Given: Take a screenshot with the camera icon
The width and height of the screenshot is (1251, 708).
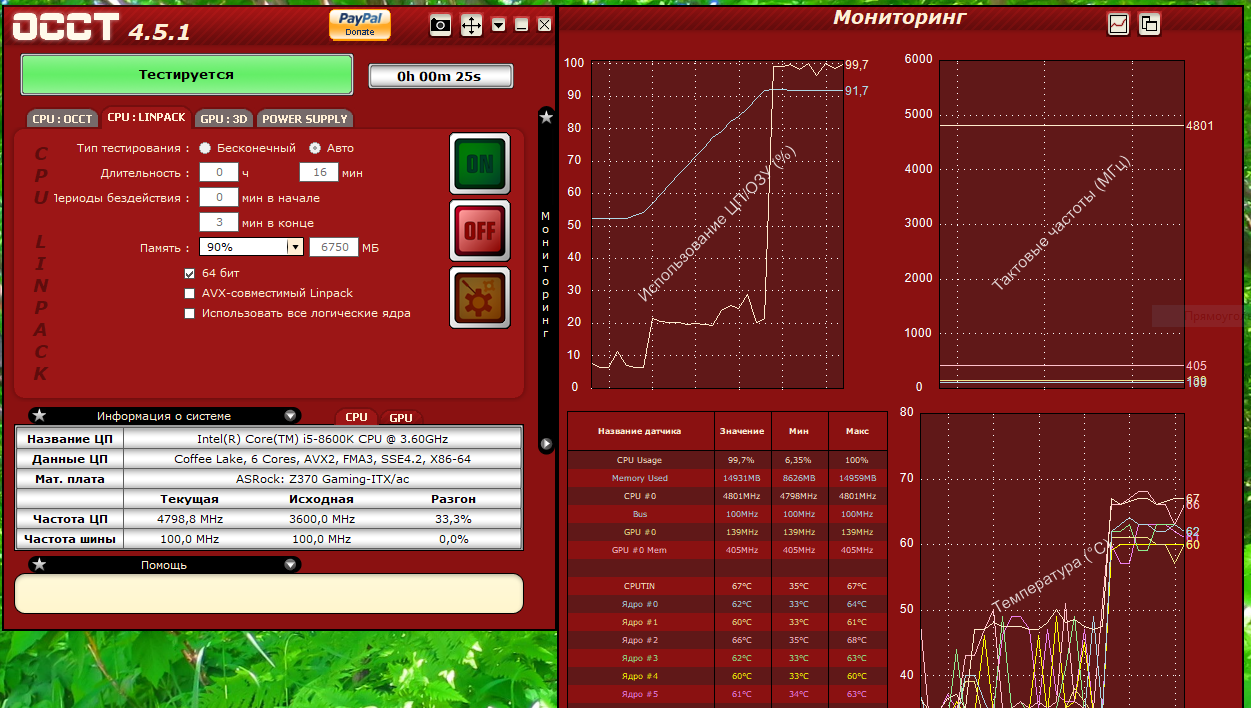Looking at the screenshot, I should (441, 25).
